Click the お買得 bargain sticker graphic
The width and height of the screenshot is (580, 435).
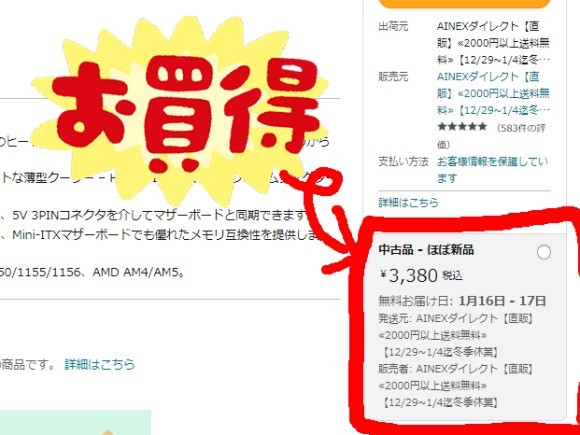click(182, 111)
